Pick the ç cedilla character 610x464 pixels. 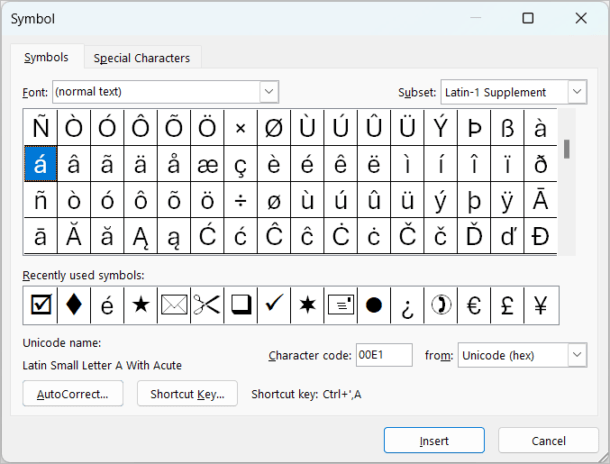[241, 164]
